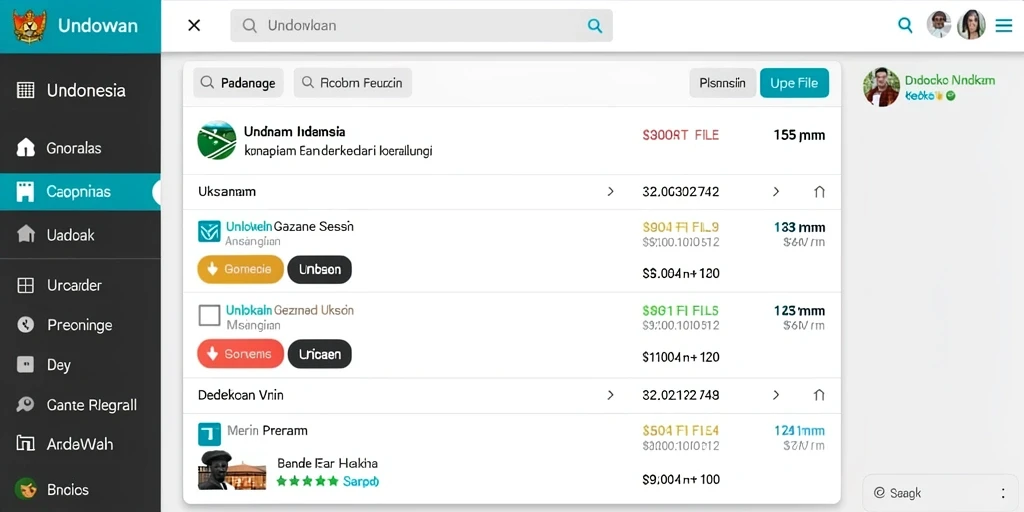The width and height of the screenshot is (1024, 512).
Task: Open Preoninge phone icon in sidebar
Action: 25,325
